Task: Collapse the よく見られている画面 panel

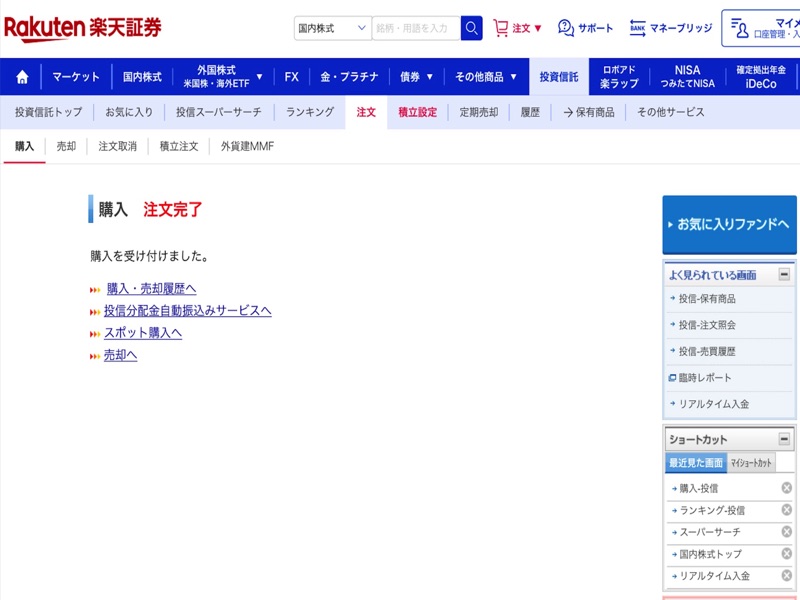Action: 784,274
